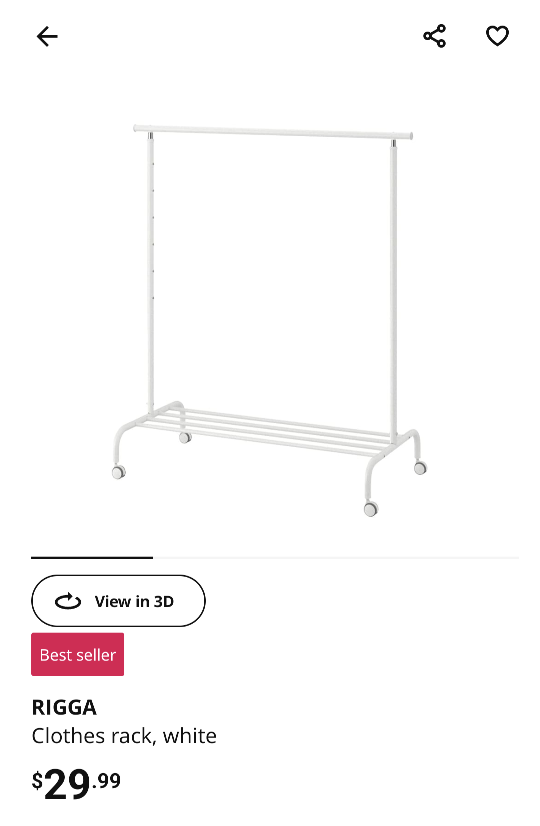Tap the share icon
540x826 pixels.
click(x=435, y=36)
